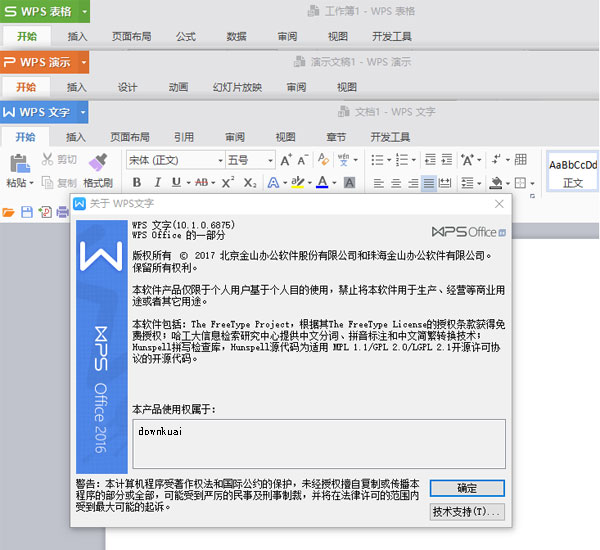The height and width of the screenshot is (550, 600).
Task: Expand the bullet list style arrow
Action: coord(389,160)
